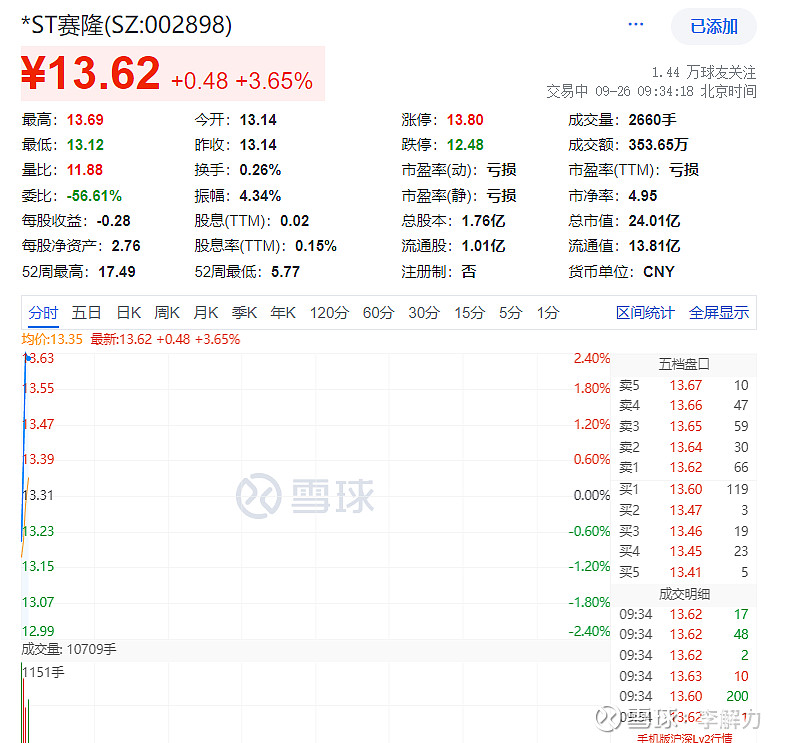The image size is (785, 743).
Task: Click the 已添加 button
Action: (x=713, y=27)
